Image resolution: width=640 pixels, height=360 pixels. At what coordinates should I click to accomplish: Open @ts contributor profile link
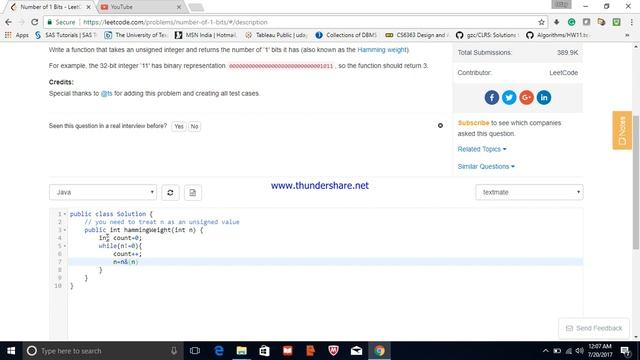(x=107, y=93)
